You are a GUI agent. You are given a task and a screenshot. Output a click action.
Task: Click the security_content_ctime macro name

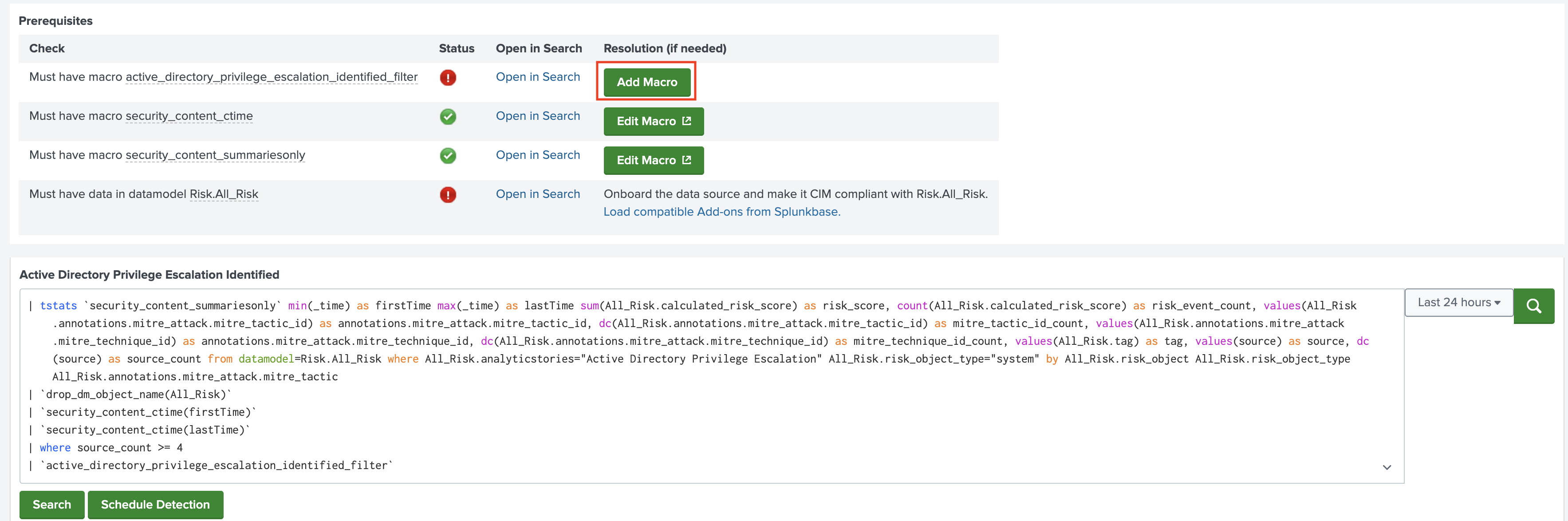tap(189, 116)
